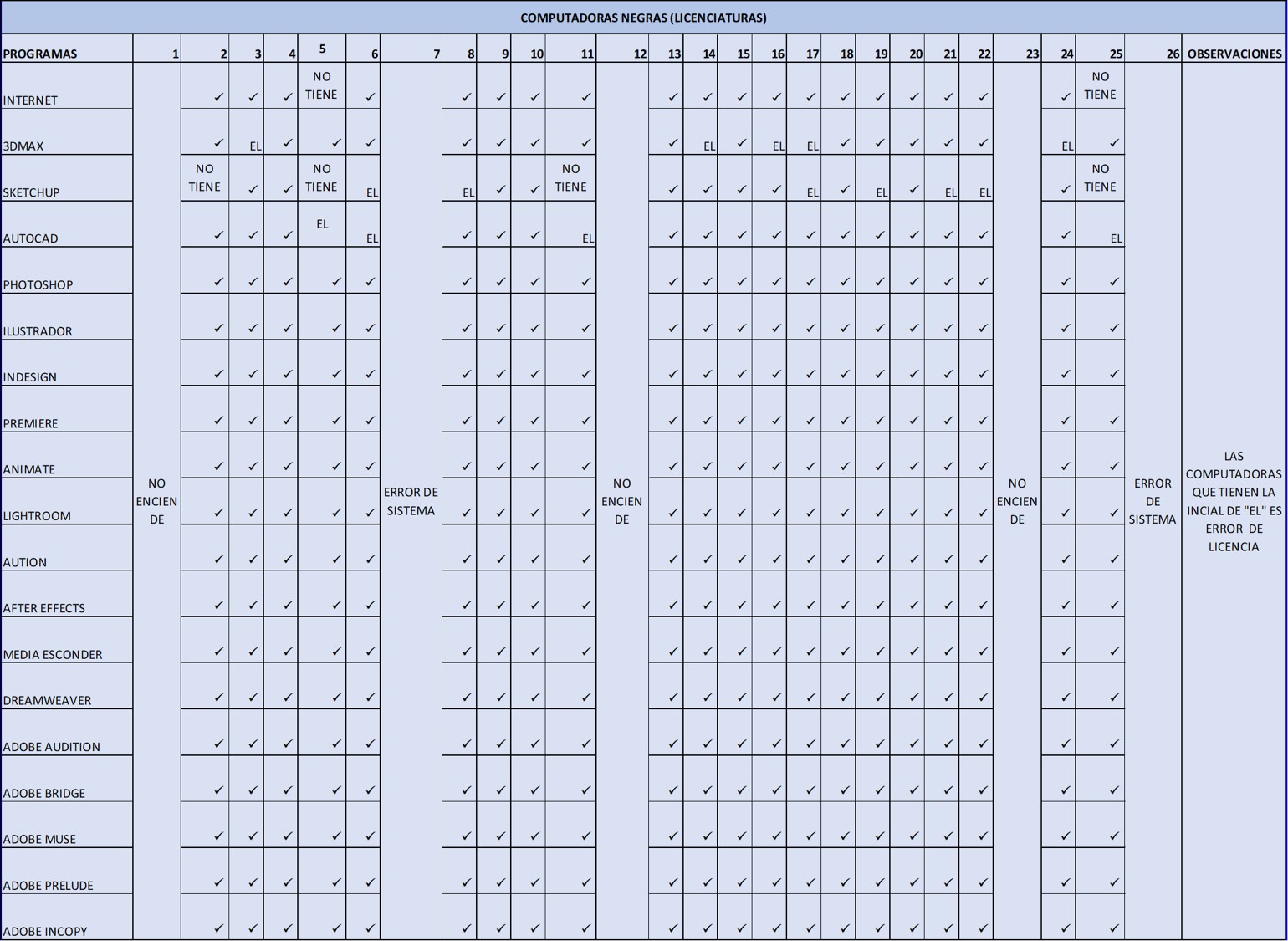Viewport: 1288px width, 941px height.
Task: Select the AUTOCAD row label
Action: click(67, 224)
